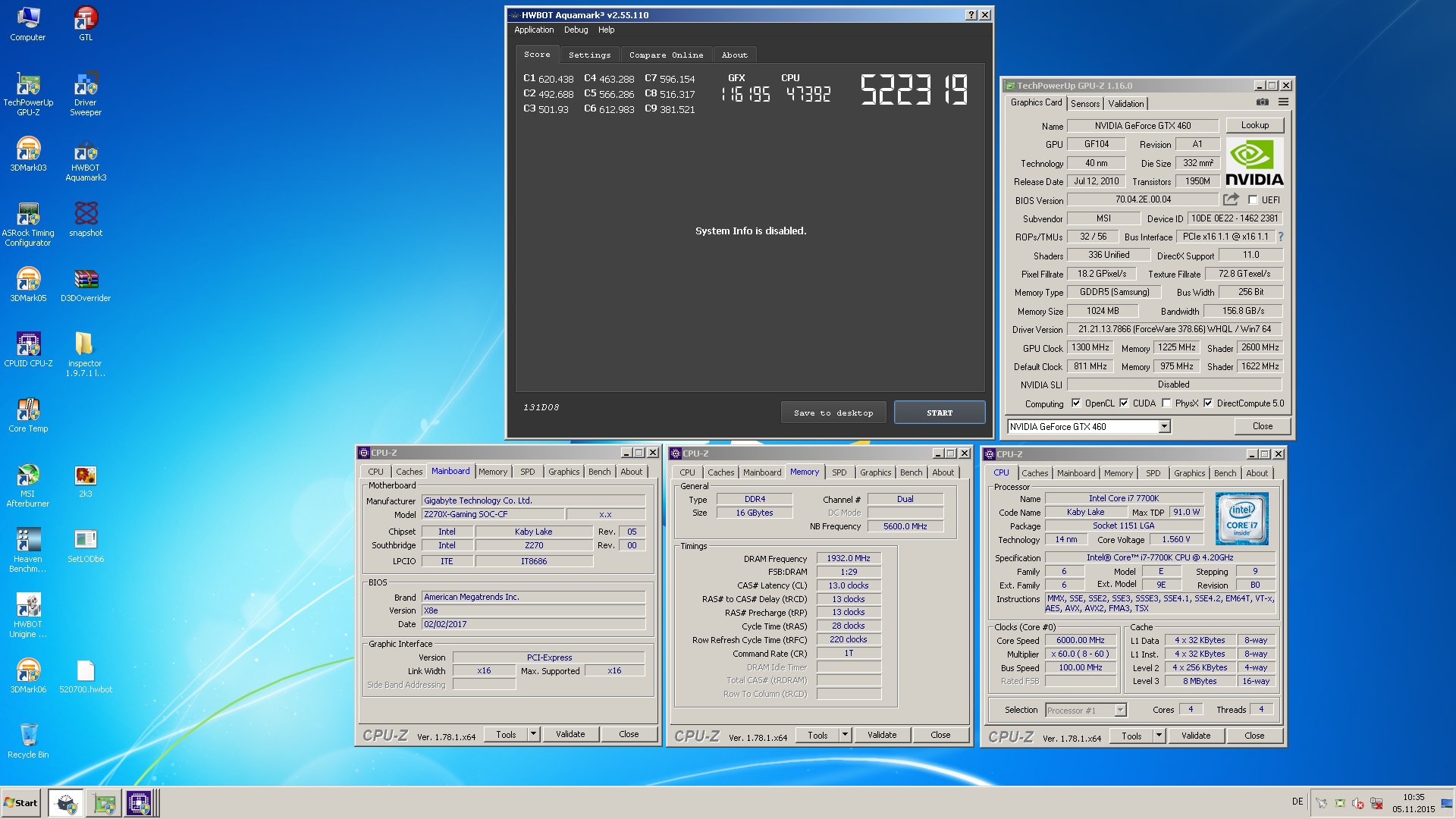The width and height of the screenshot is (1456, 819).
Task: Open 3DMark06 desktop shortcut
Action: 28,676
